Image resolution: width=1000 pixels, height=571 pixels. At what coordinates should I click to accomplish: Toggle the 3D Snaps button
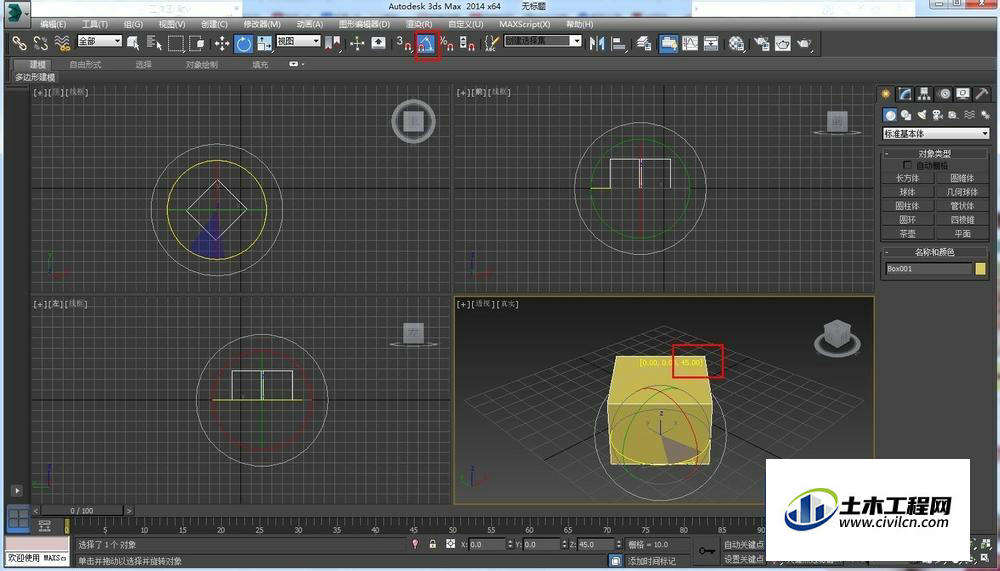404,43
